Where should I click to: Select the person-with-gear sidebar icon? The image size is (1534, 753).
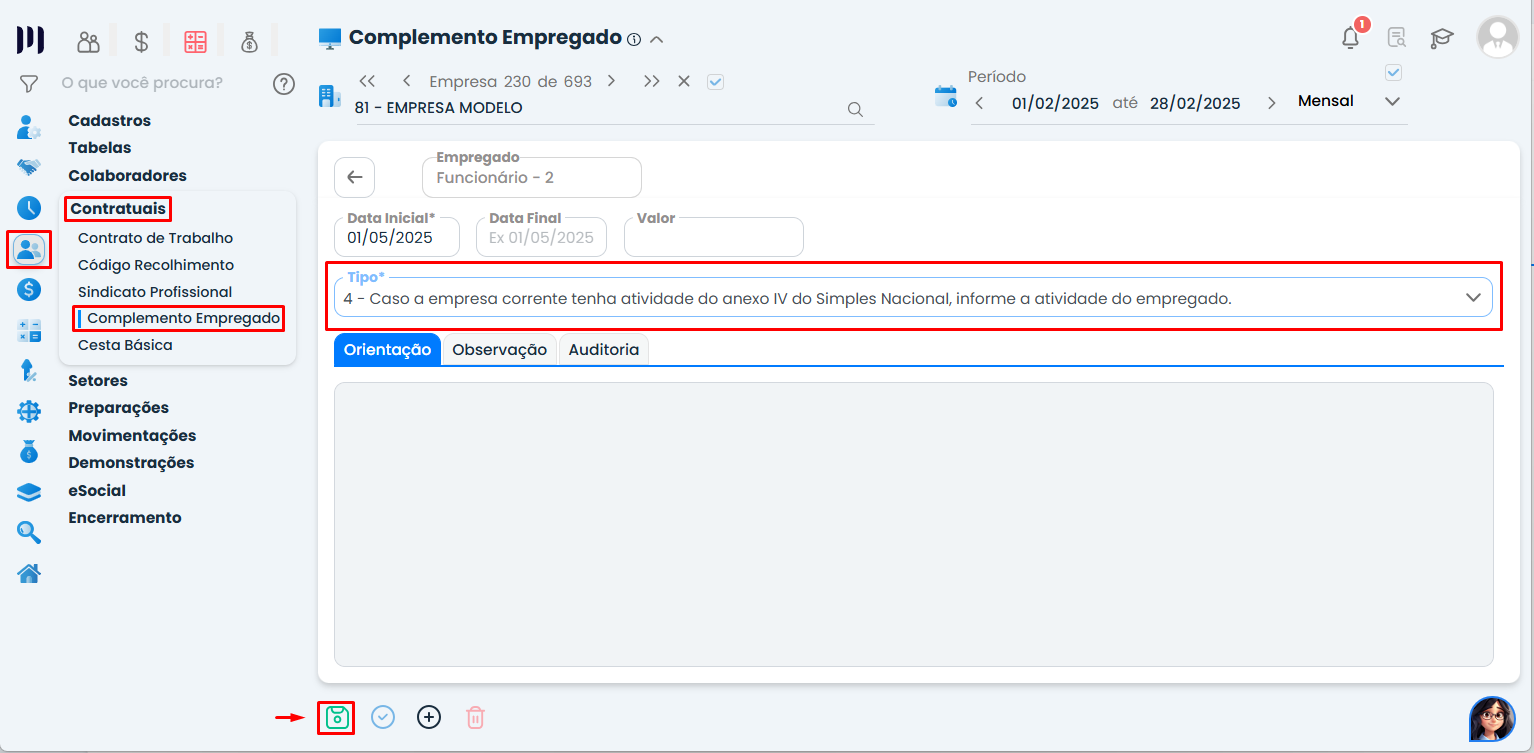[x=29, y=127]
